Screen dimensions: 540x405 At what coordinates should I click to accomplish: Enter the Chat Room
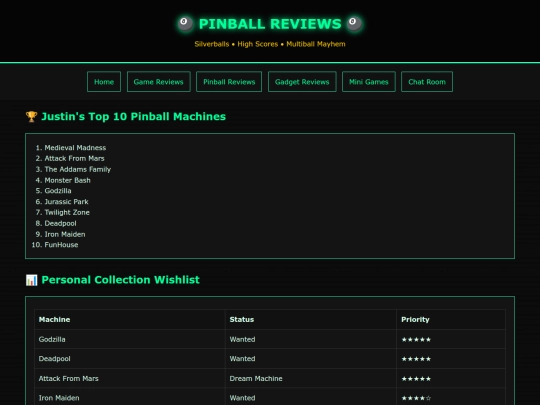[427, 82]
